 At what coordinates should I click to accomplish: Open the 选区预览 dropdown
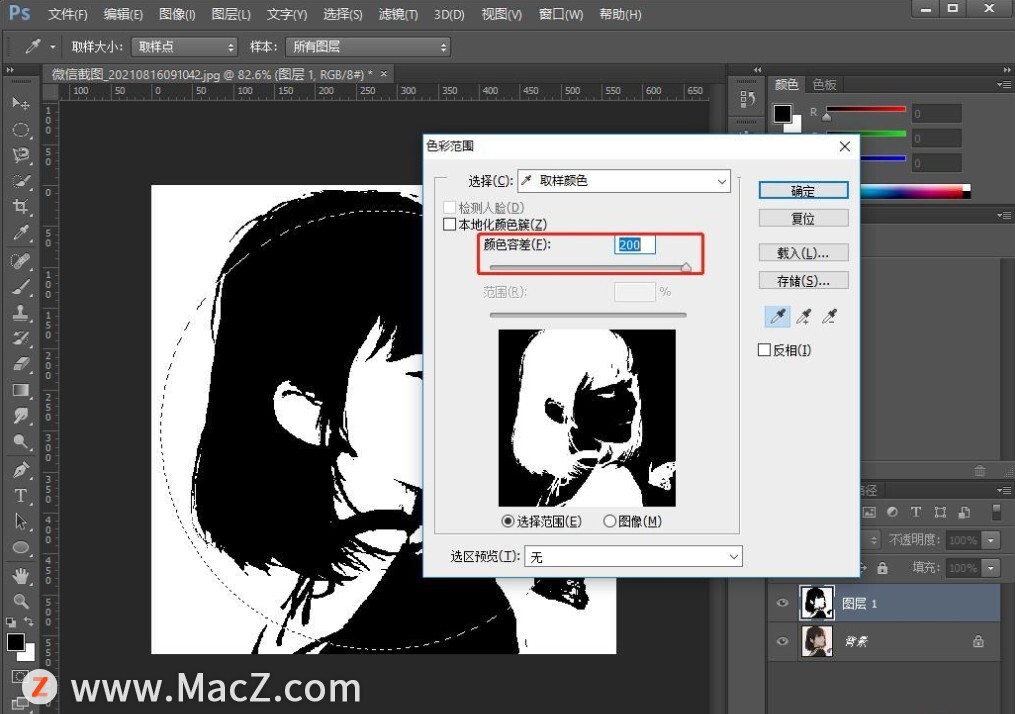click(x=633, y=556)
